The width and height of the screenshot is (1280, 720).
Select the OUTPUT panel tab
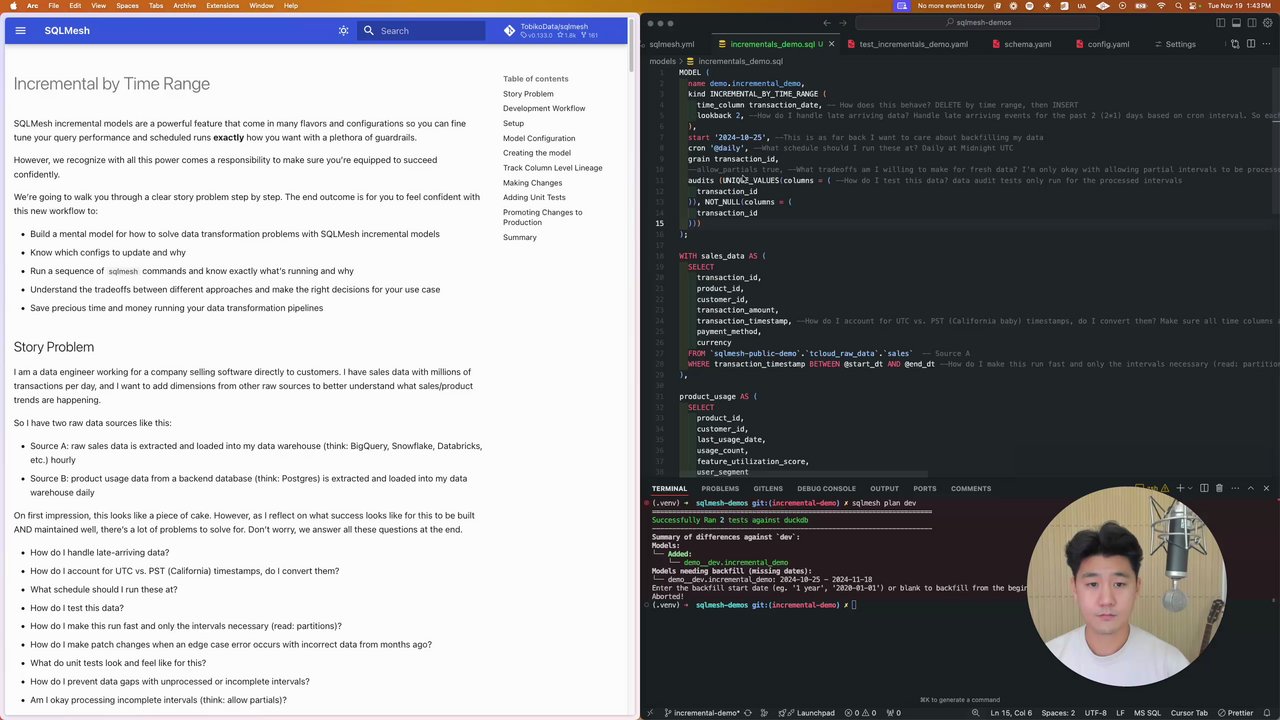tap(884, 489)
